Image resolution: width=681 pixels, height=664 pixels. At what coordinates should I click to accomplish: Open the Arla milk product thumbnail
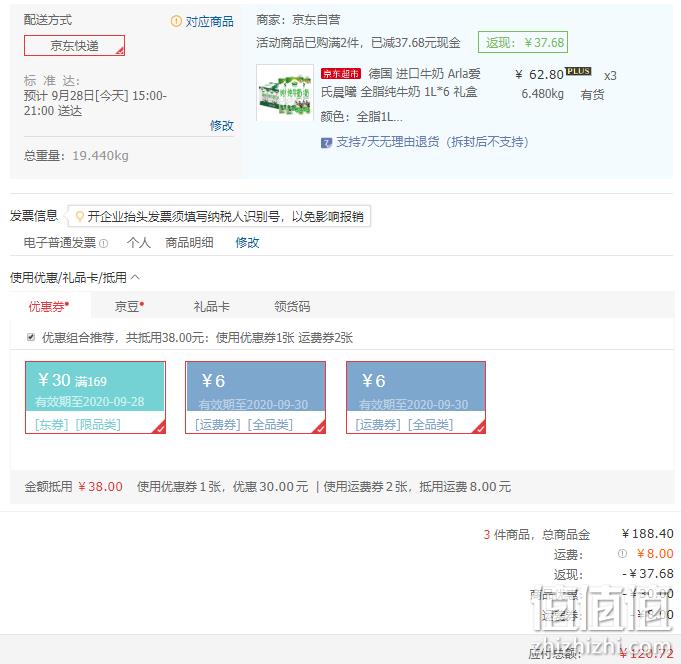(x=285, y=92)
